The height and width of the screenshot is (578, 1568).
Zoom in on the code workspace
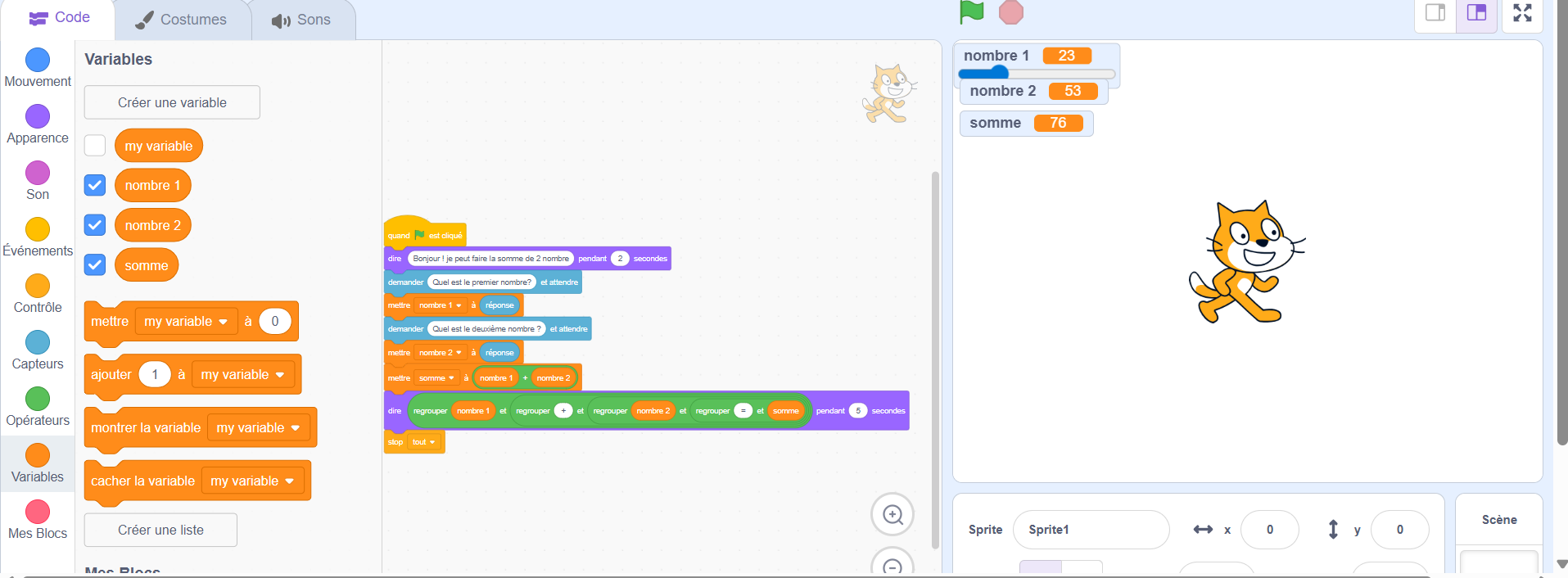point(892,515)
